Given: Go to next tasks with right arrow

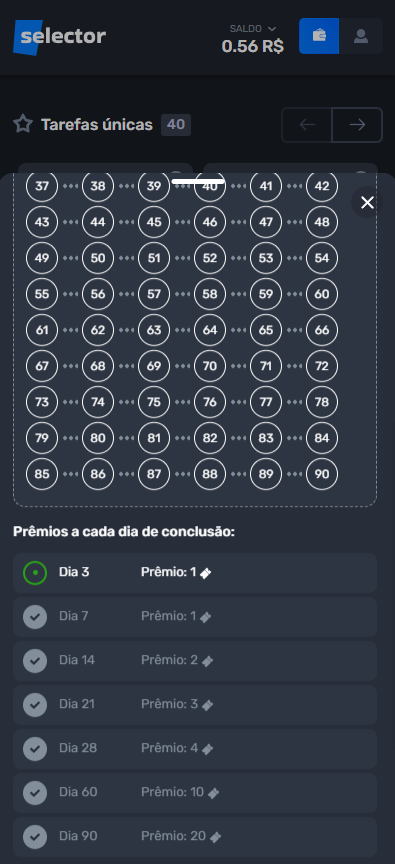Looking at the screenshot, I should pos(358,125).
